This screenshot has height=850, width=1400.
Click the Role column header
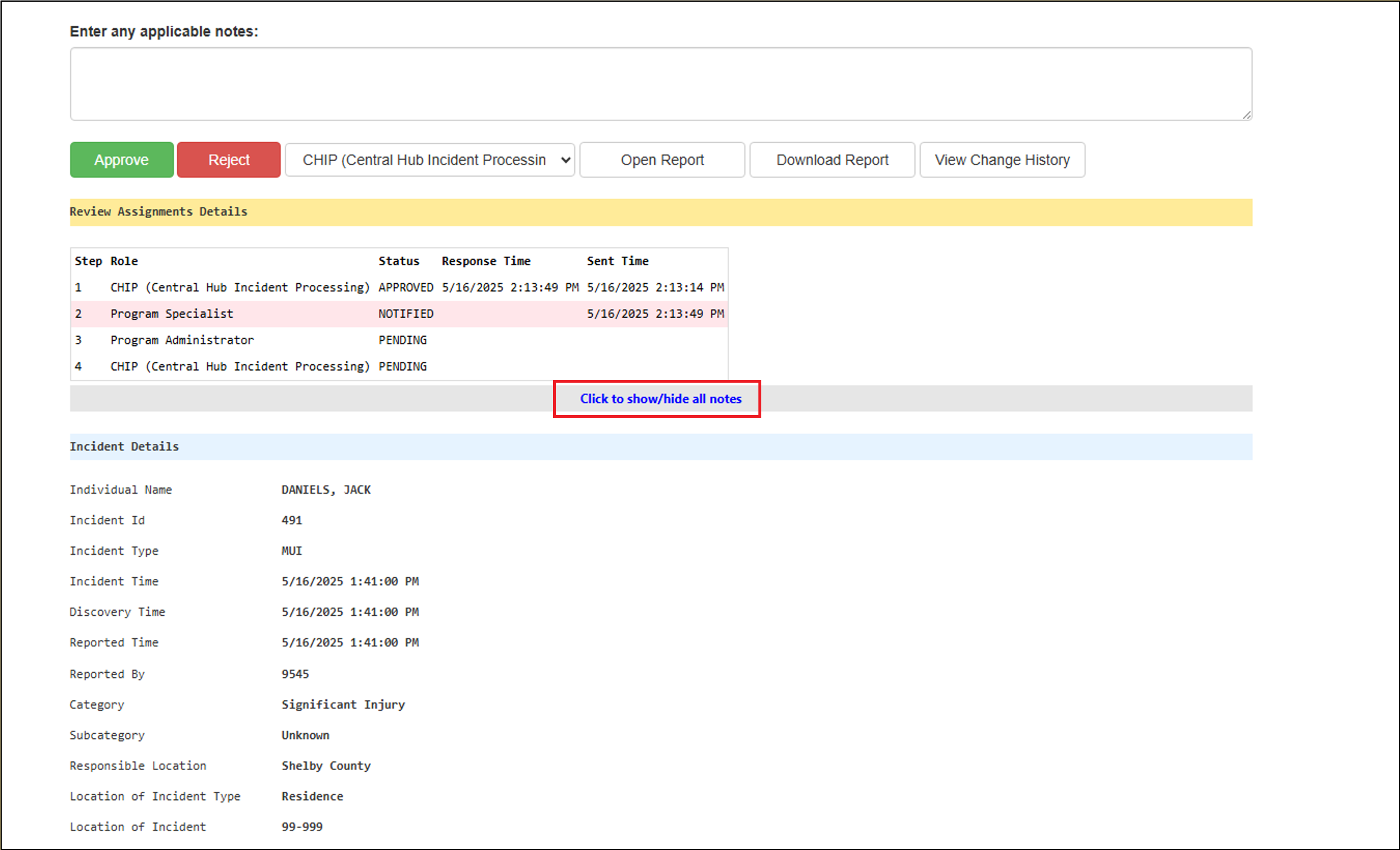pos(124,261)
